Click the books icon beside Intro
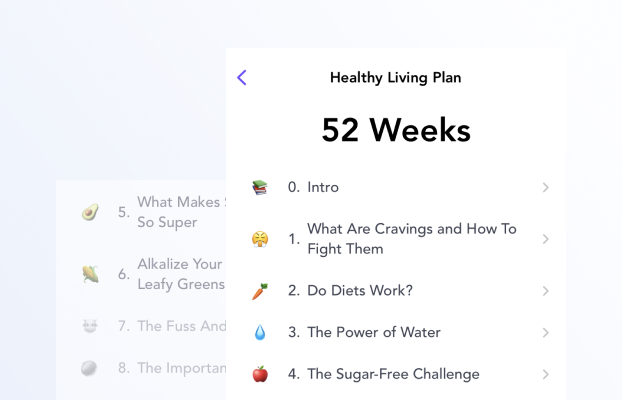The width and height of the screenshot is (622, 400). point(260,187)
